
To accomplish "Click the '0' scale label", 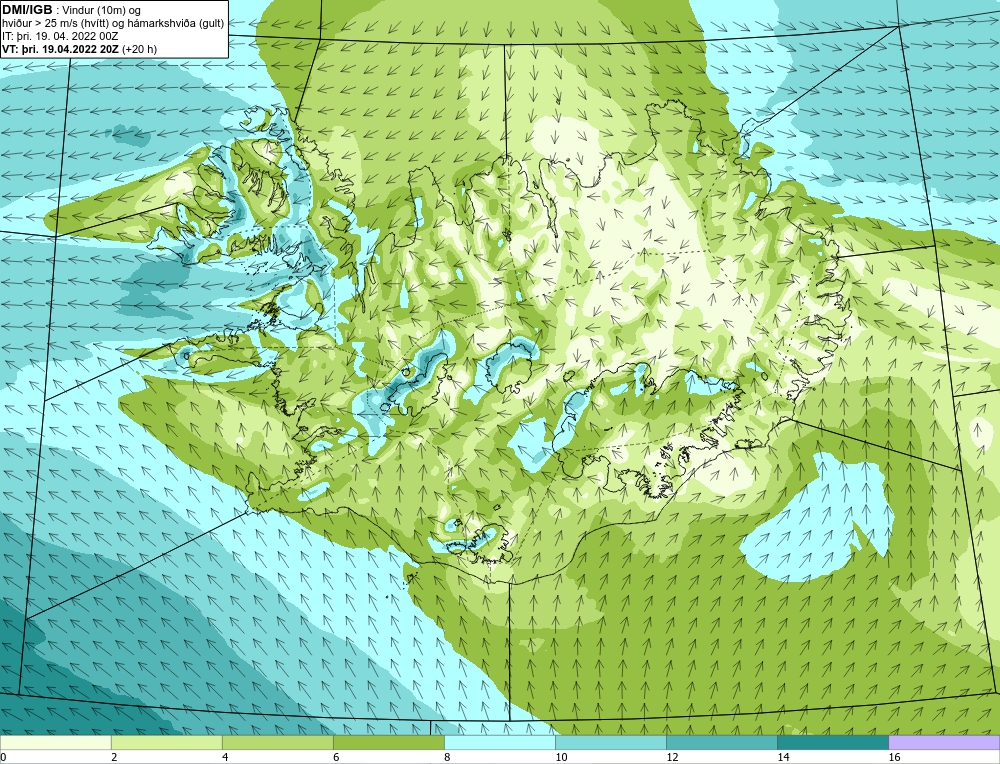I will tap(4, 757).
